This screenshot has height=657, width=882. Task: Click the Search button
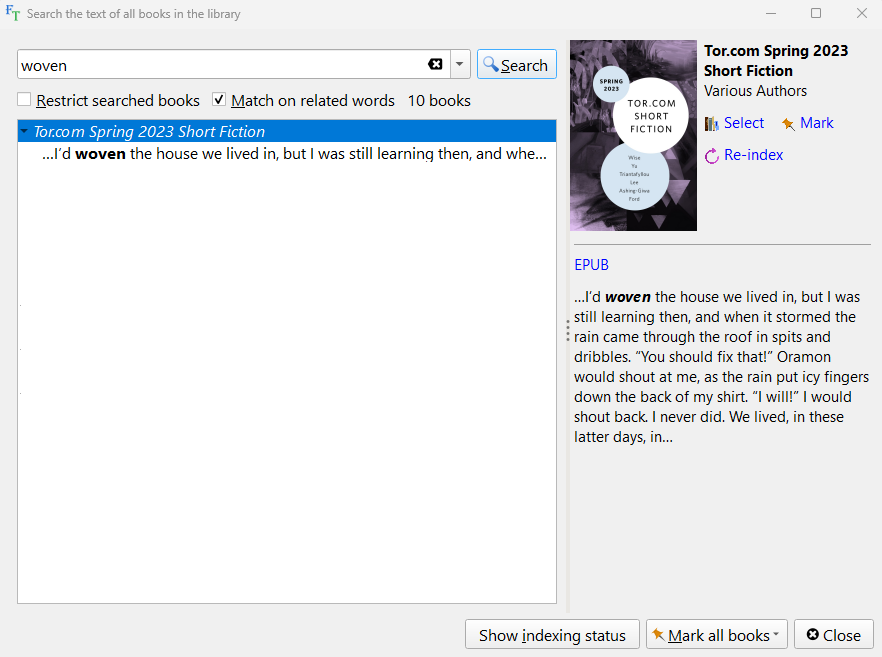pyautogui.click(x=516, y=65)
